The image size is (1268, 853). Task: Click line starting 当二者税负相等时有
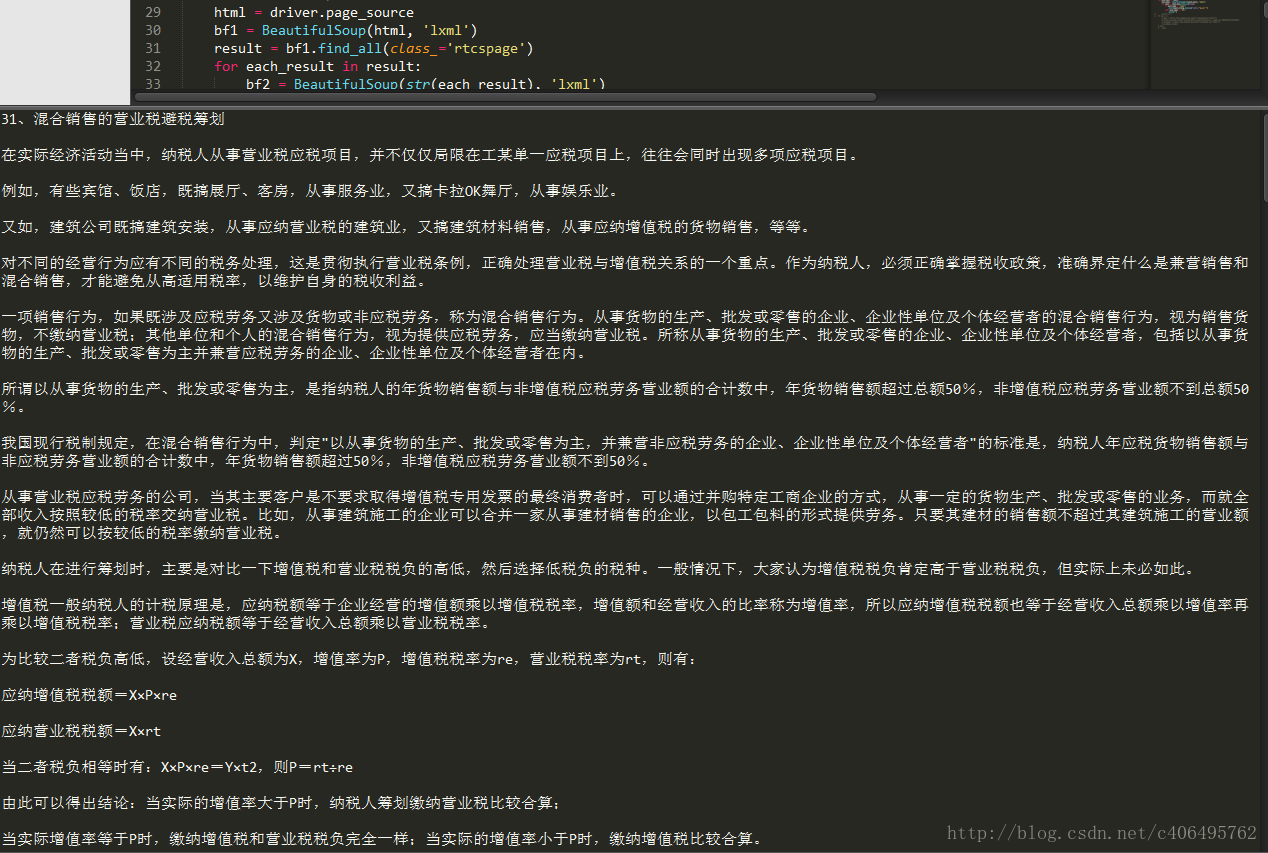pyautogui.click(x=177, y=767)
